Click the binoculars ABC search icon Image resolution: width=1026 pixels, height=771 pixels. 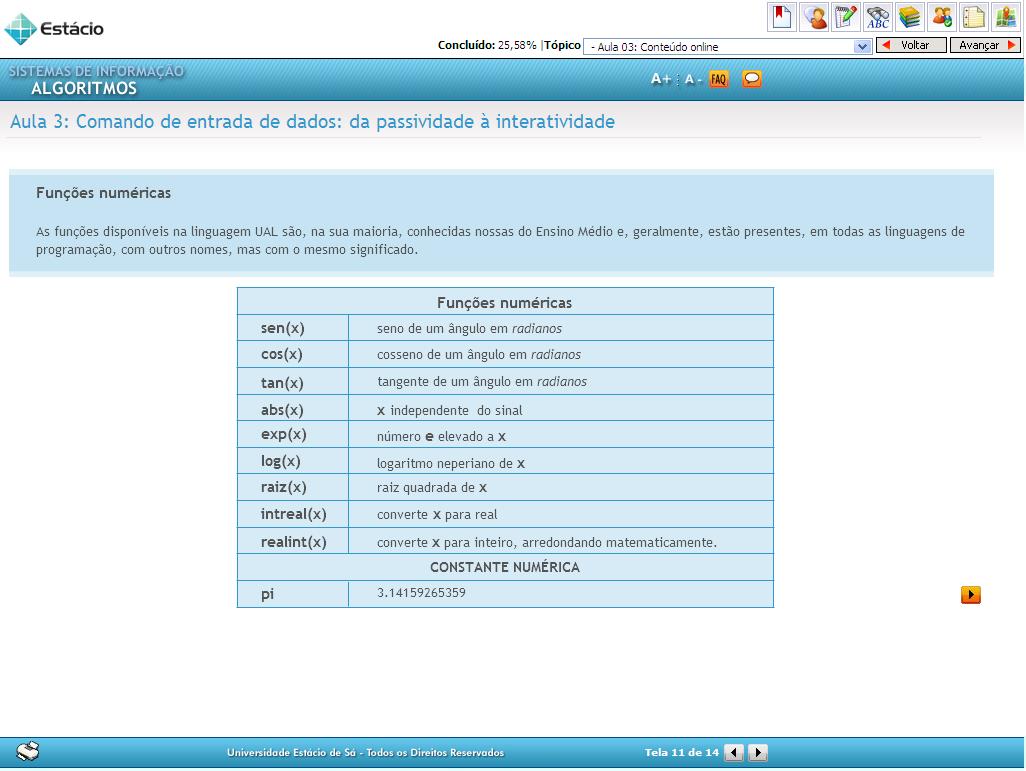[x=878, y=17]
